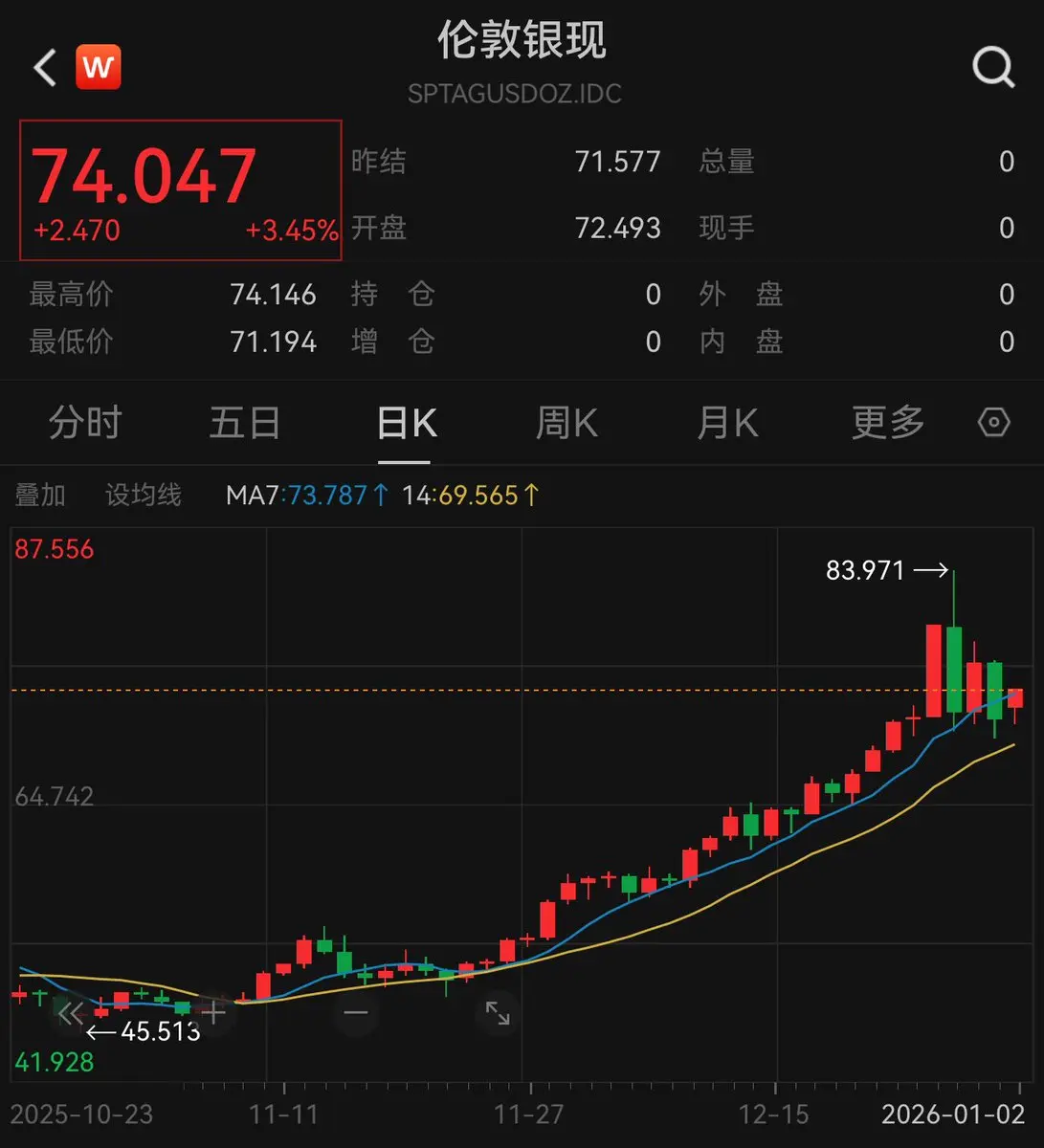The image size is (1044, 1148).
Task: Expand chart to fullscreen icon
Action: pos(498,1013)
